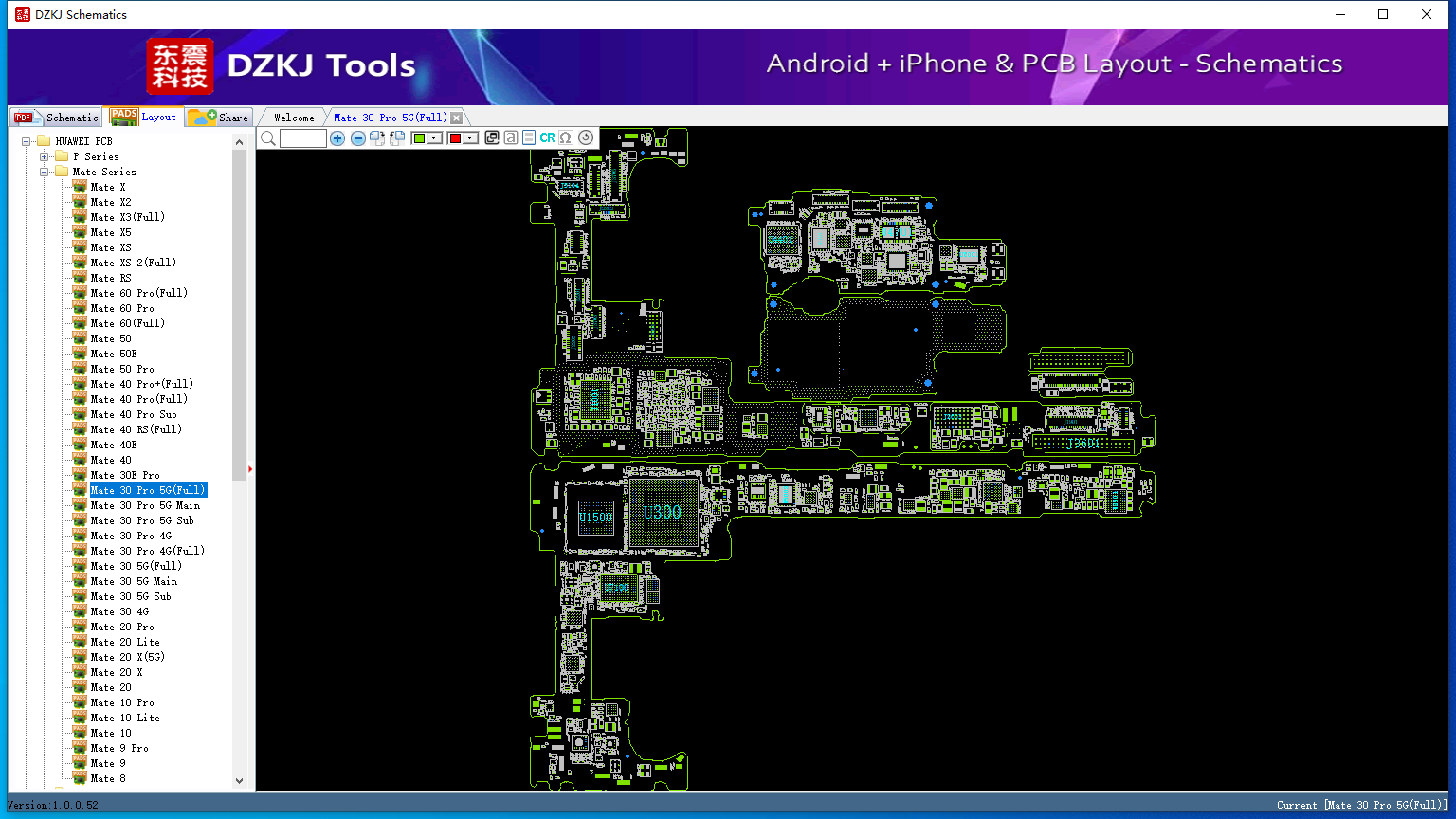1456x819 pixels.
Task: Open the 'Mate 50E' layout entry
Action: 114,354
